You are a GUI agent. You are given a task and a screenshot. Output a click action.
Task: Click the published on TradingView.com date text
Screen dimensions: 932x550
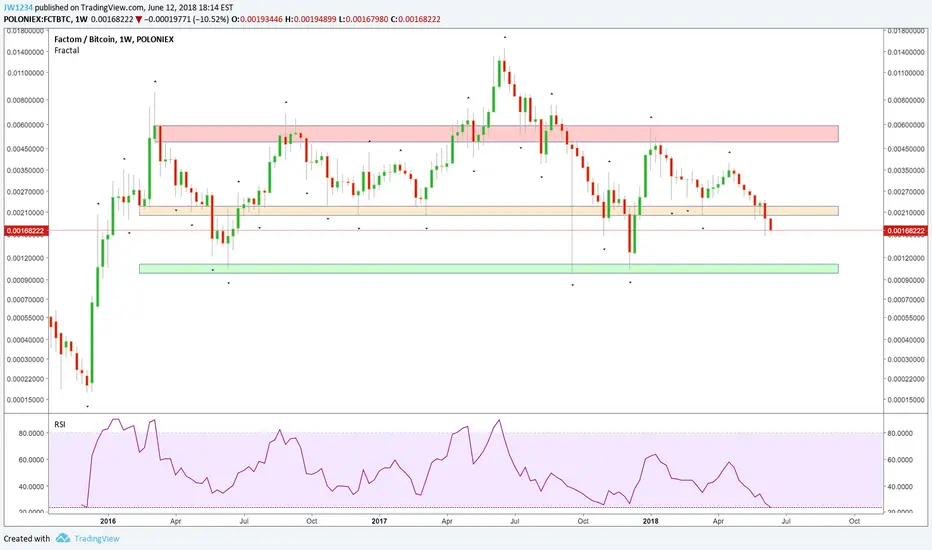click(x=134, y=8)
